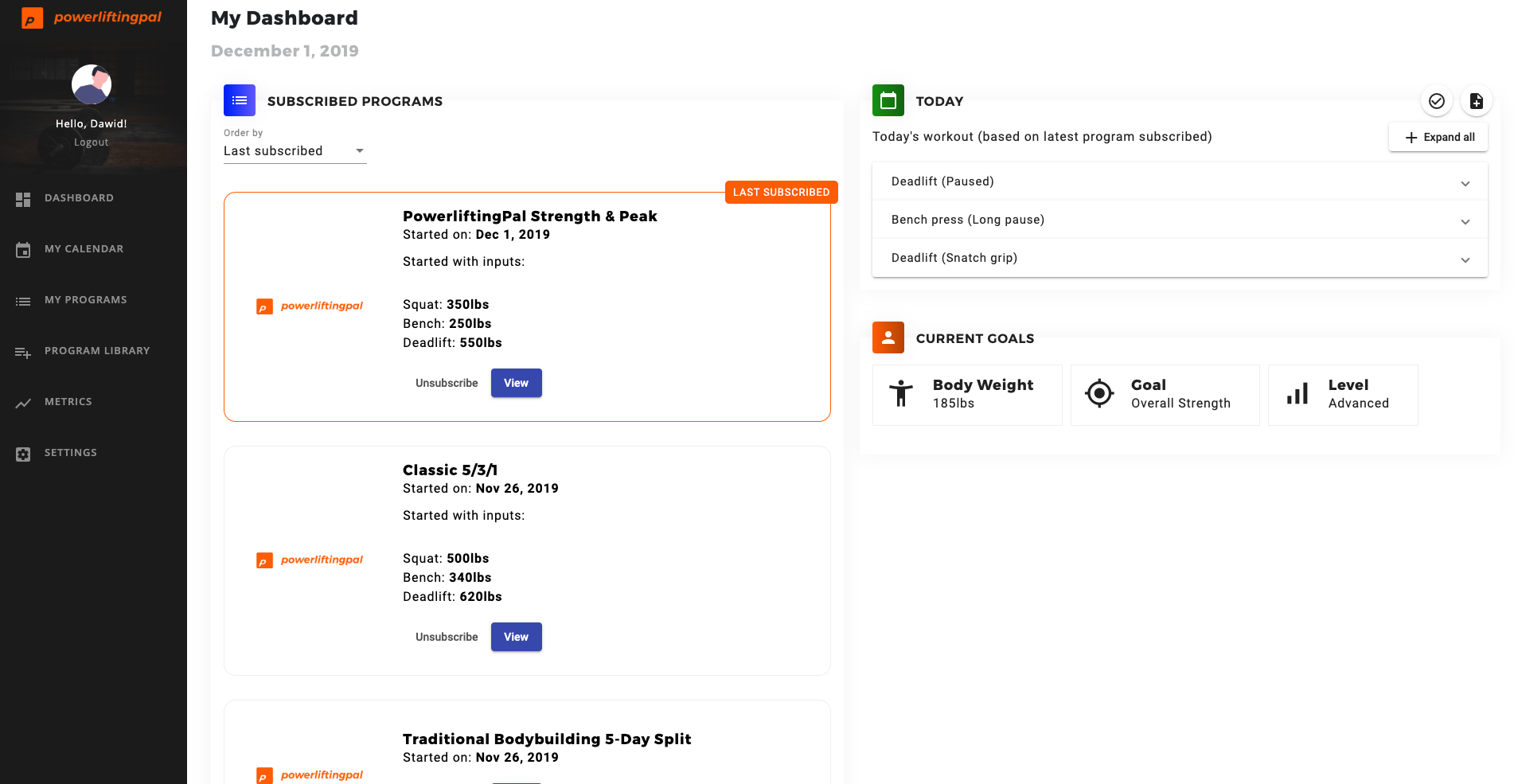Open Settings from the sidebar

point(71,453)
